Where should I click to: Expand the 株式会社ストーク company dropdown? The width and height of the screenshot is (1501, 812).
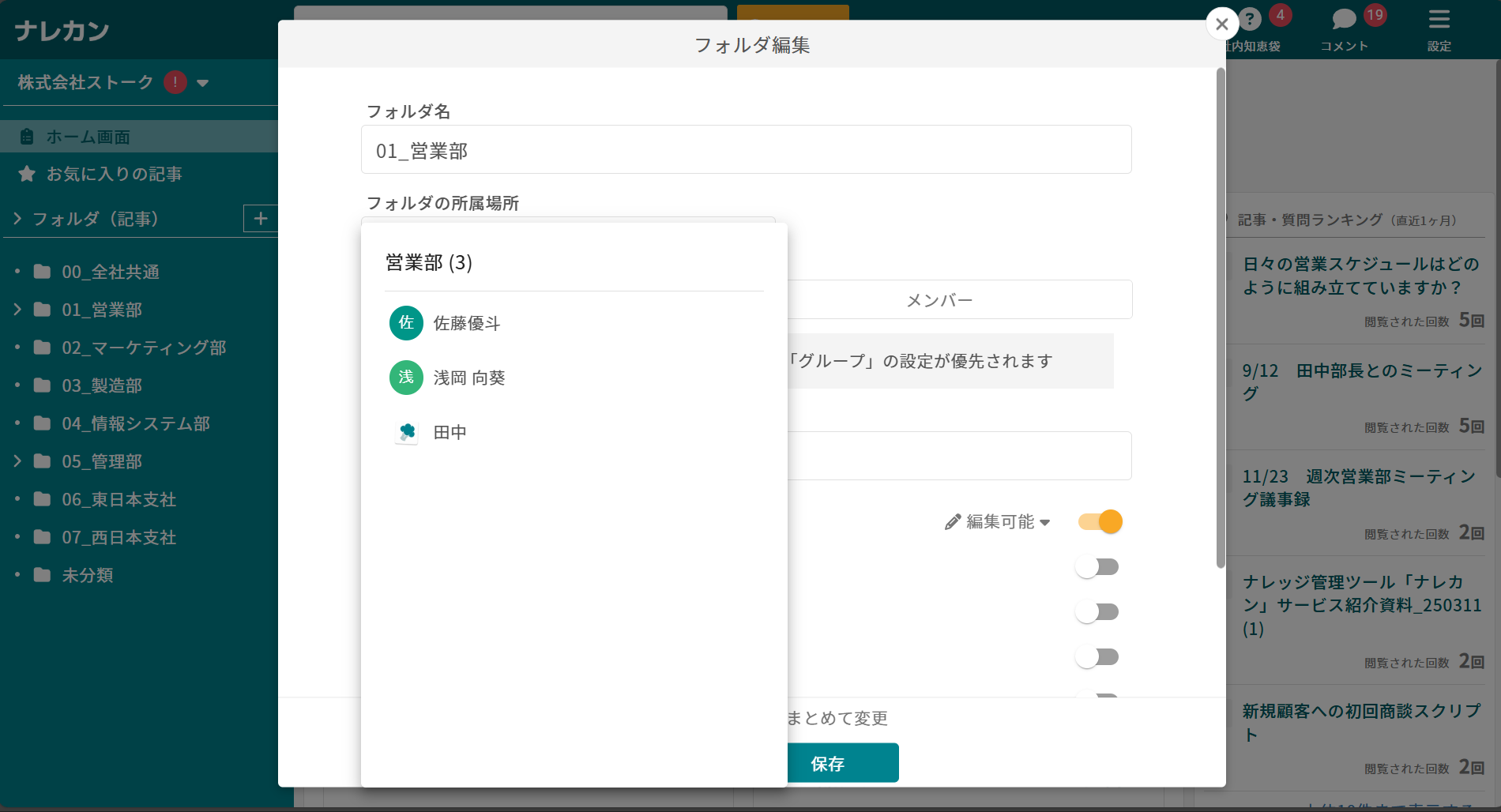tap(204, 82)
